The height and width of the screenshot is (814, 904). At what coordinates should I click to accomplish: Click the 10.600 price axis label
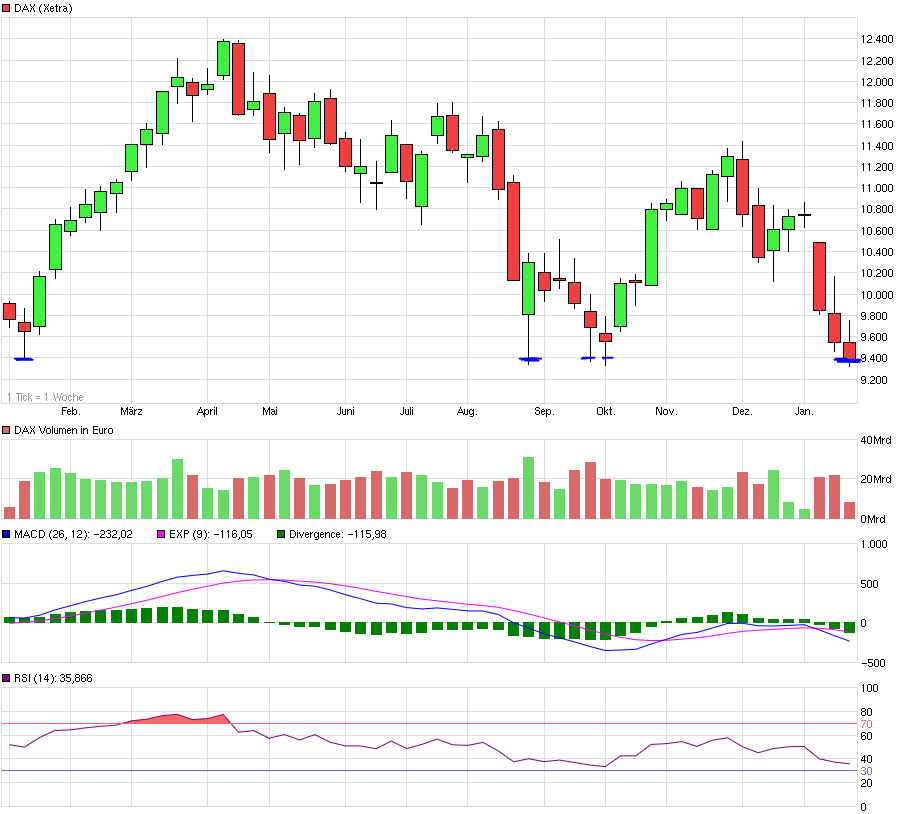tap(877, 231)
